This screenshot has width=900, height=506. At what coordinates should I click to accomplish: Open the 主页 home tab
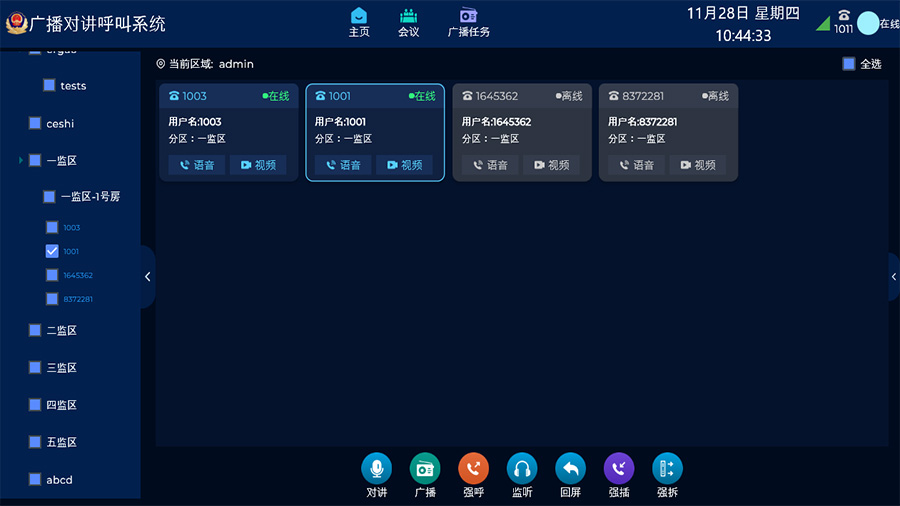tap(359, 22)
